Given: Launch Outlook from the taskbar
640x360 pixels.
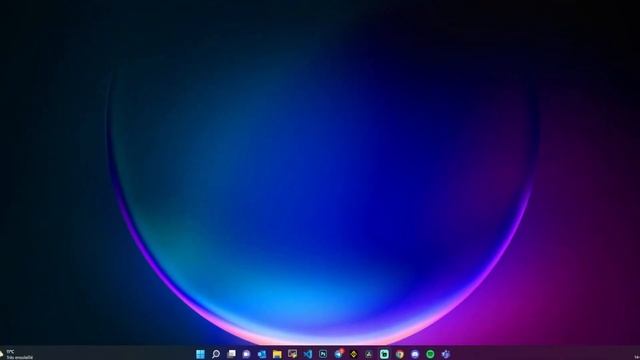Looking at the screenshot, I should [x=262, y=354].
